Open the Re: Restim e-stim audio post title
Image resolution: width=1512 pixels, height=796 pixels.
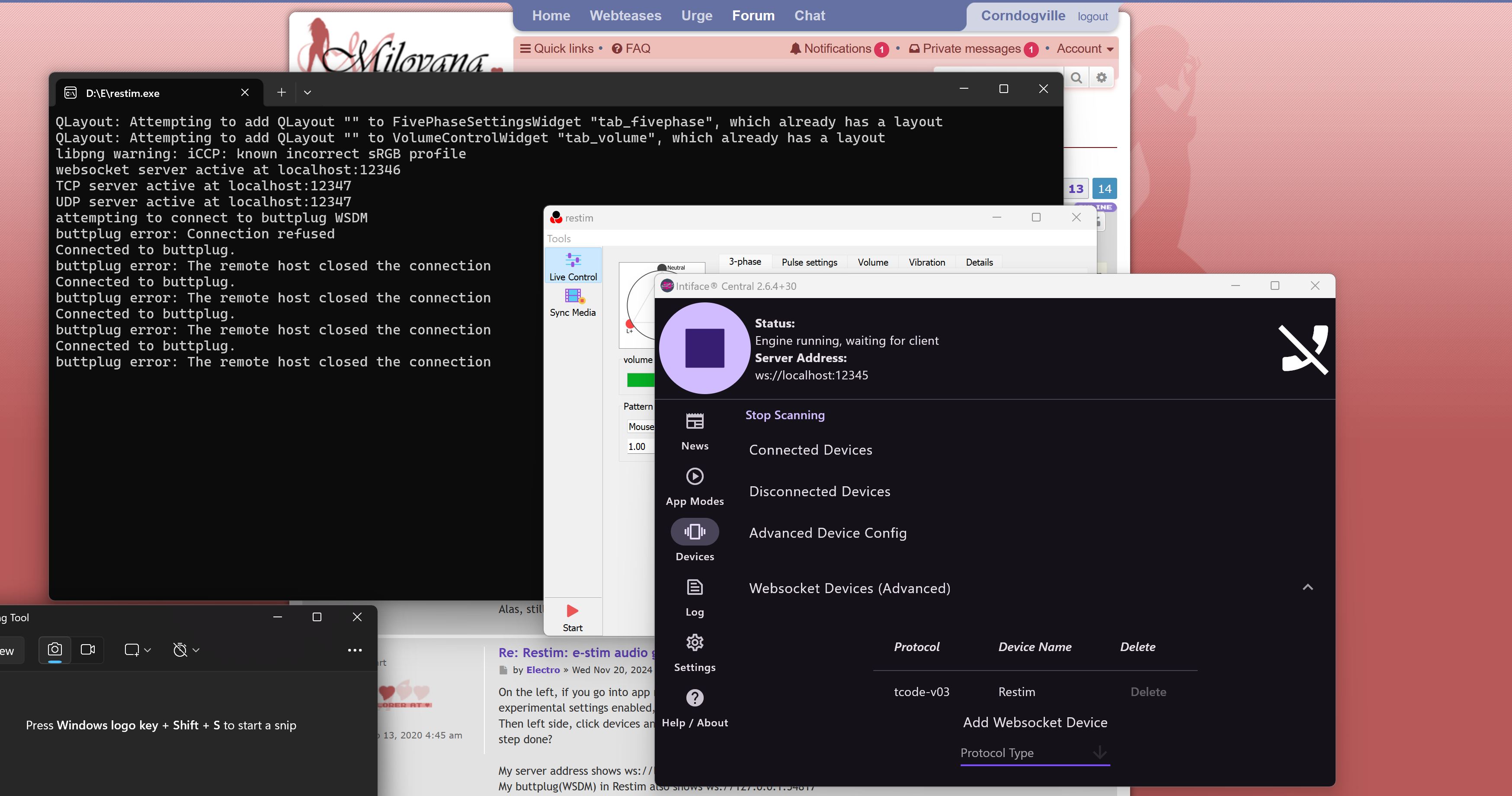(577, 653)
